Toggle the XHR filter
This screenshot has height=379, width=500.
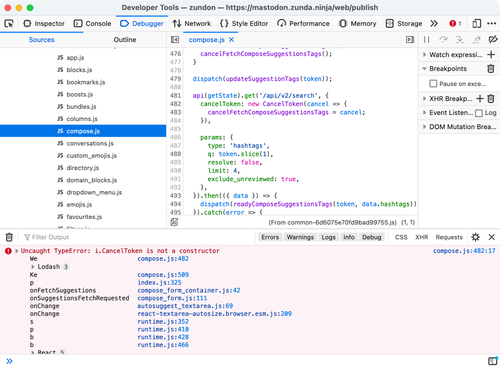point(421,237)
